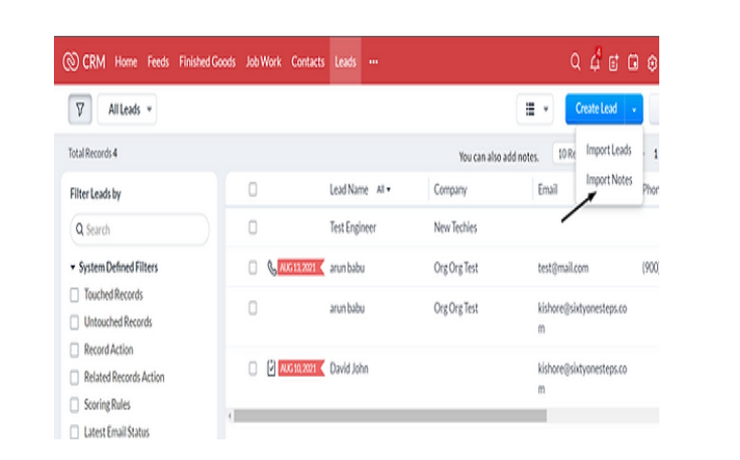
Task: Enable Touched Records filter
Action: pyautogui.click(x=74, y=295)
